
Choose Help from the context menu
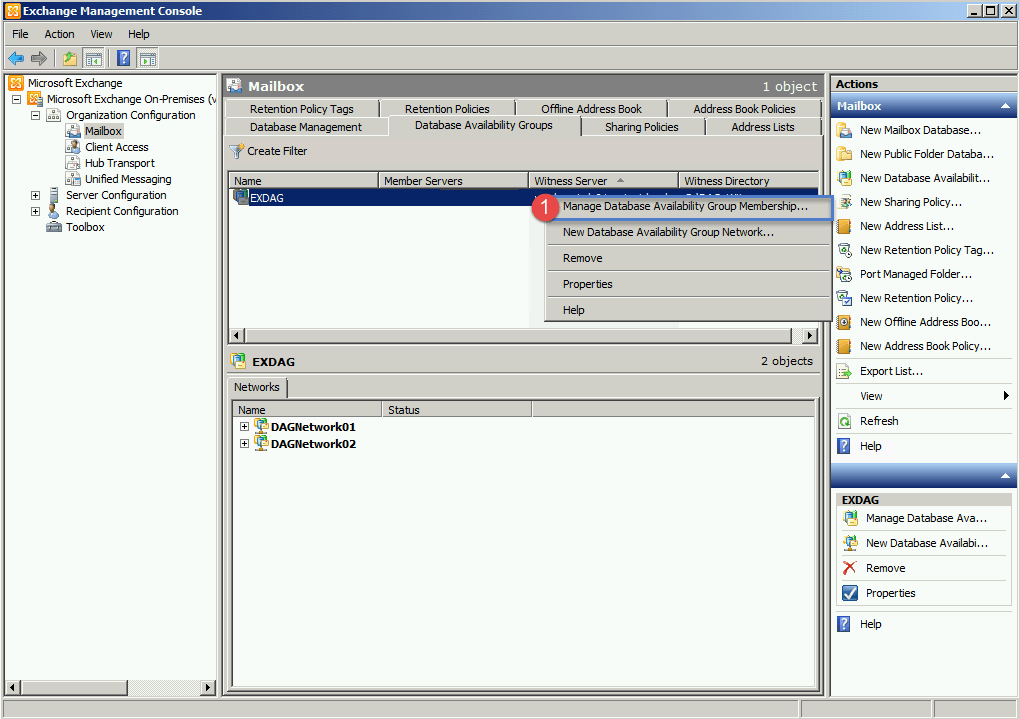(x=688, y=310)
